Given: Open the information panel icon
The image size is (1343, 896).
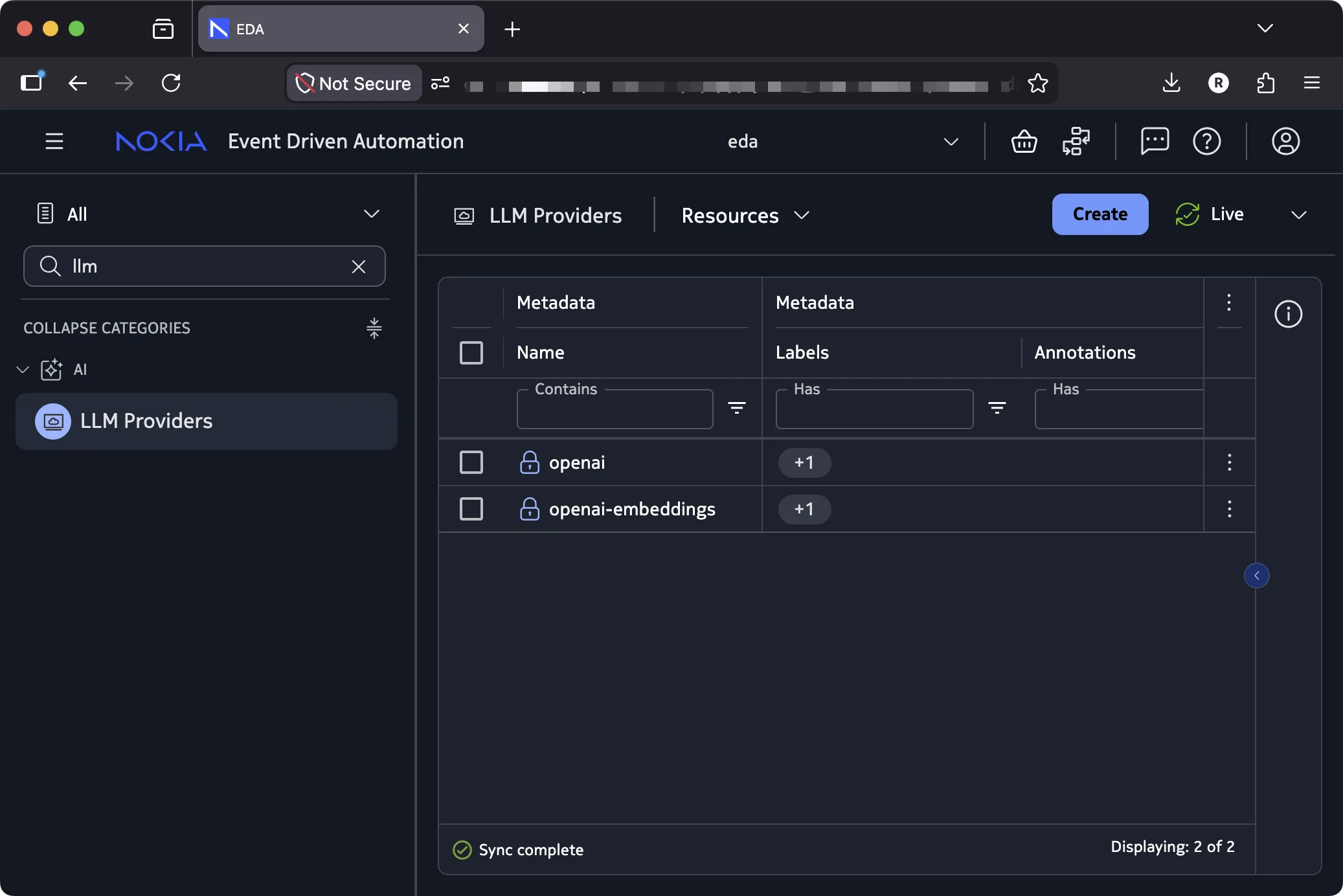Looking at the screenshot, I should pos(1289,315).
